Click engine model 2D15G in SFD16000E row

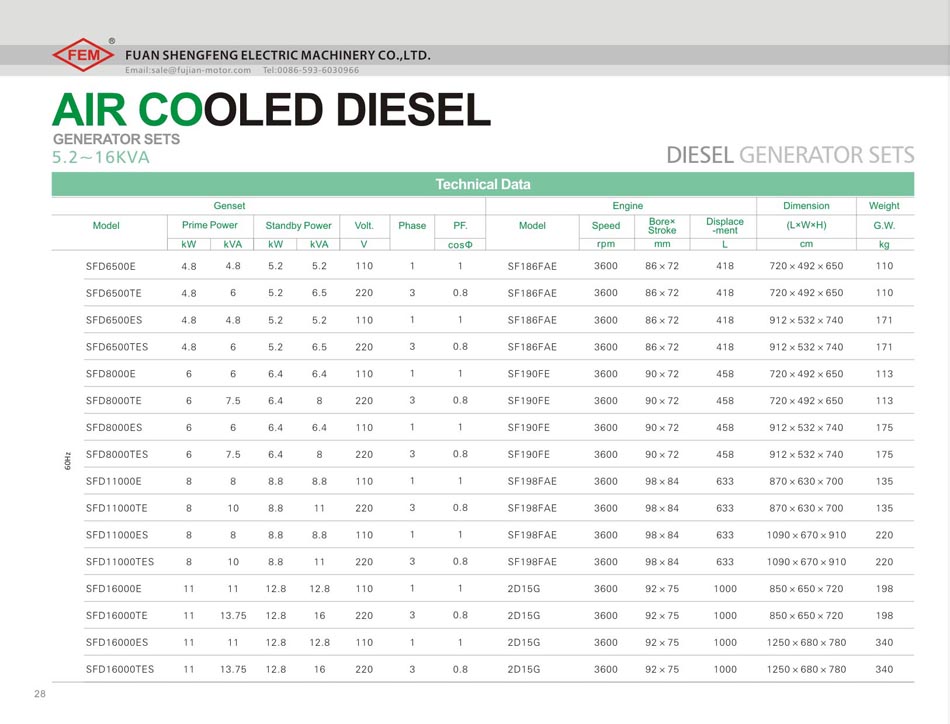(523, 589)
